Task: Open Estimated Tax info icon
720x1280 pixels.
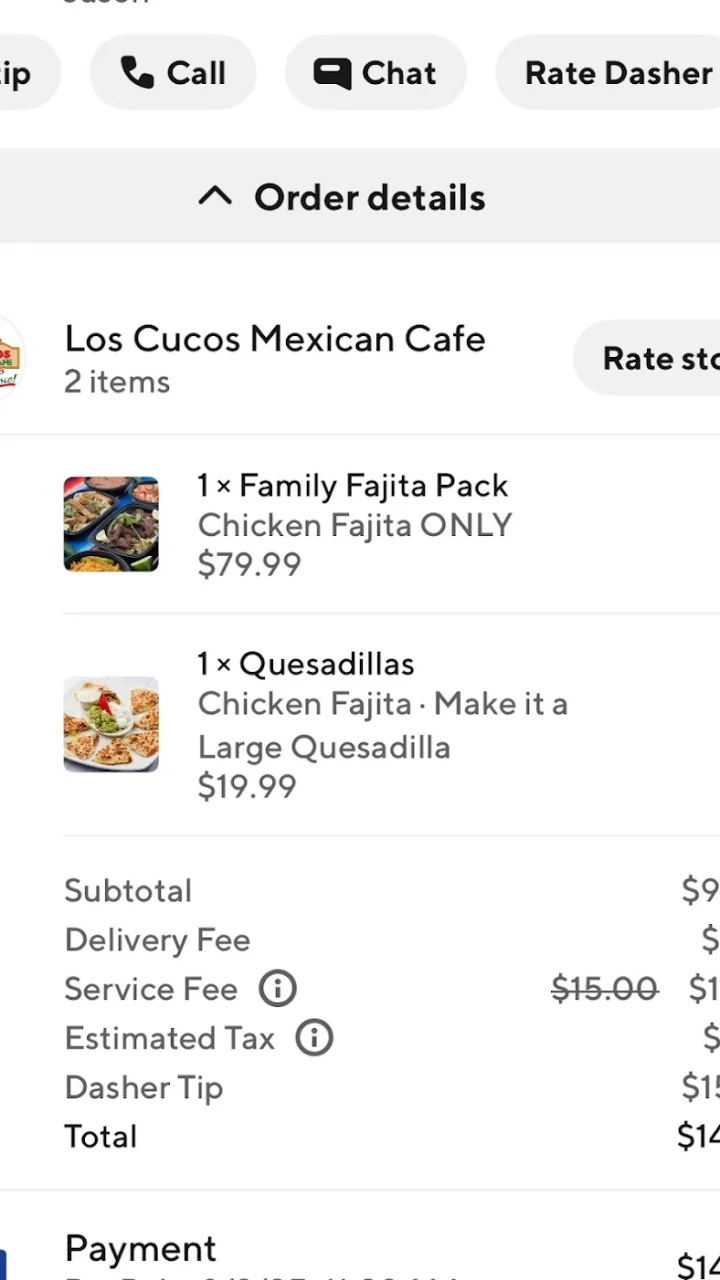Action: 314,1038
